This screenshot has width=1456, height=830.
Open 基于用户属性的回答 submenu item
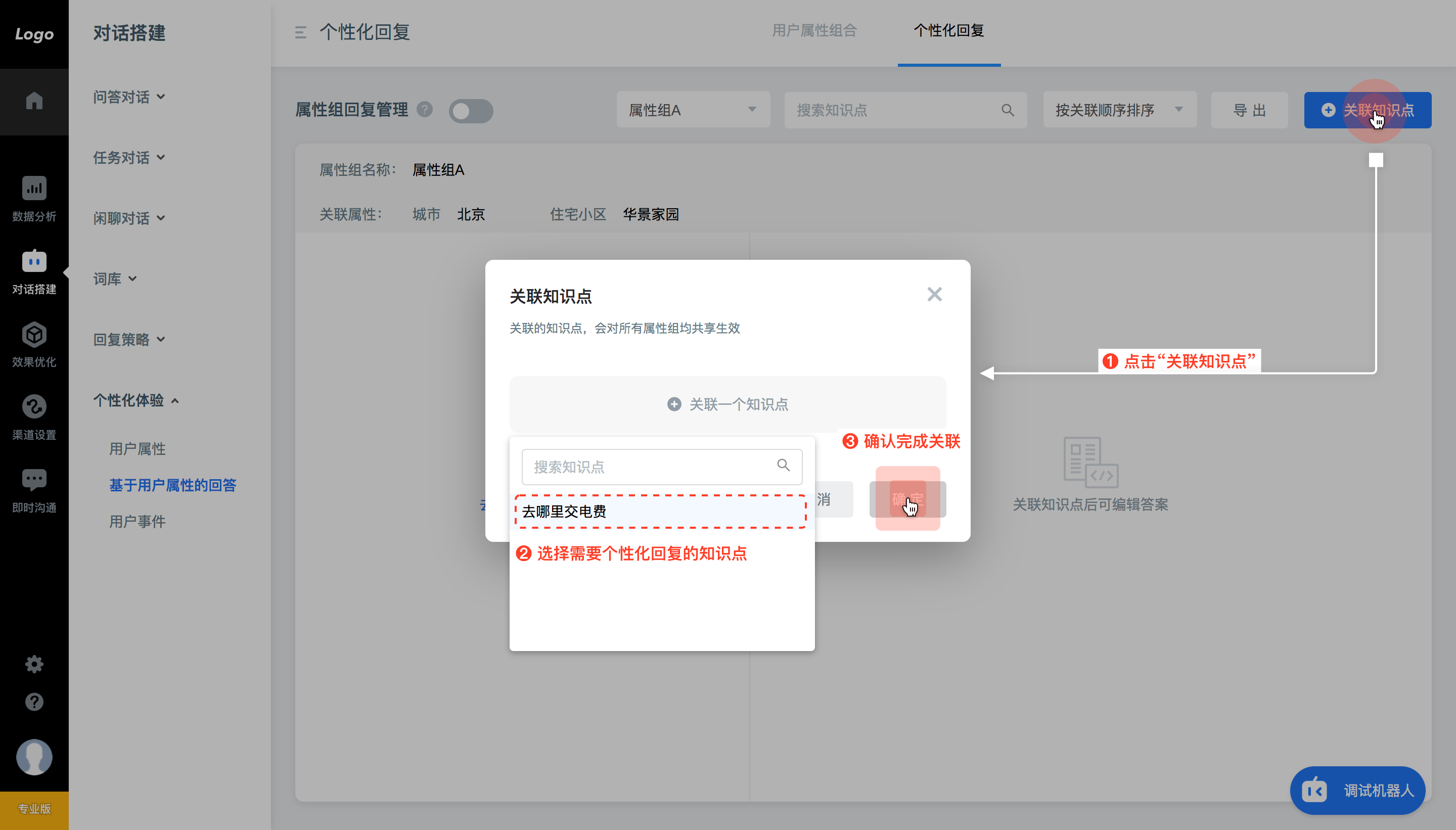coord(173,485)
